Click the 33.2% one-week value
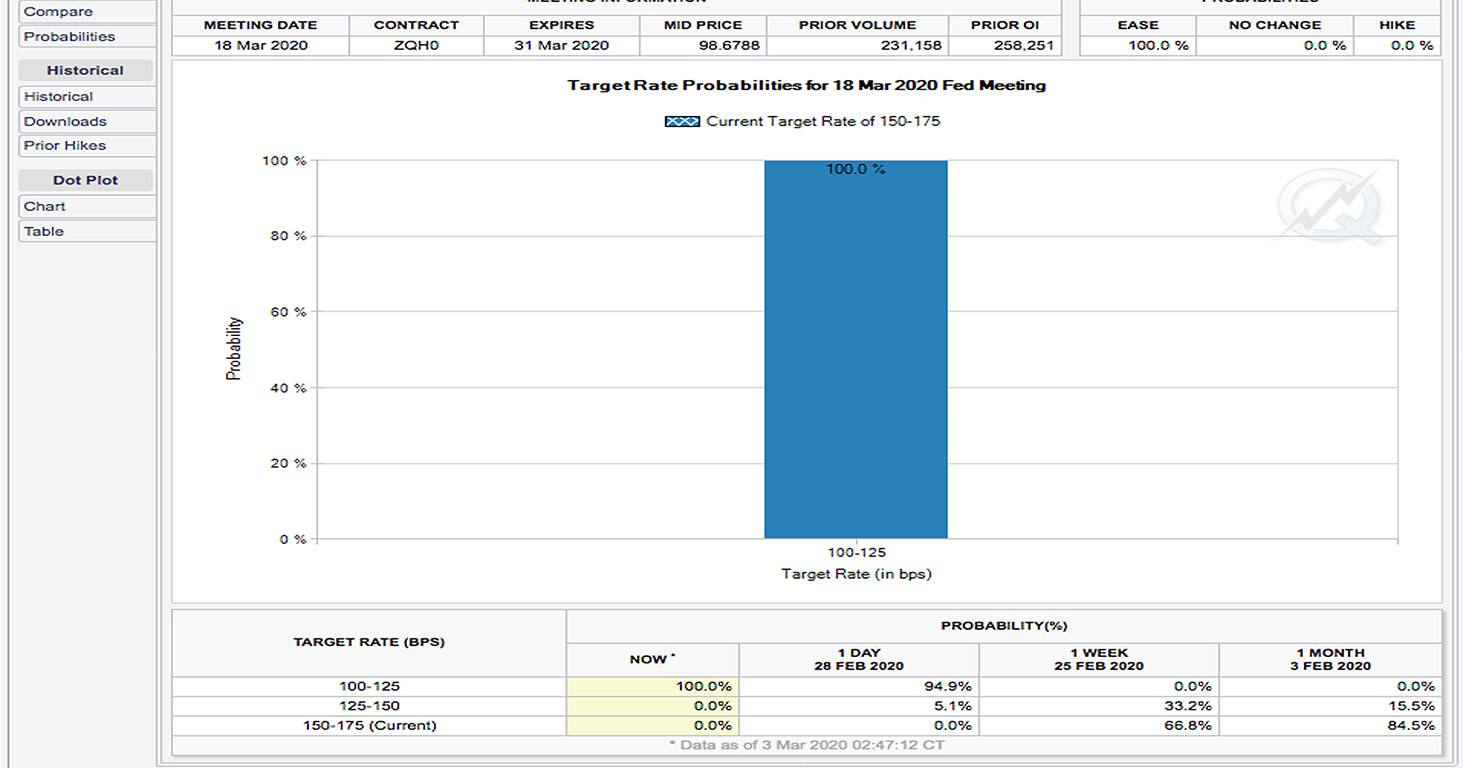 (1189, 706)
